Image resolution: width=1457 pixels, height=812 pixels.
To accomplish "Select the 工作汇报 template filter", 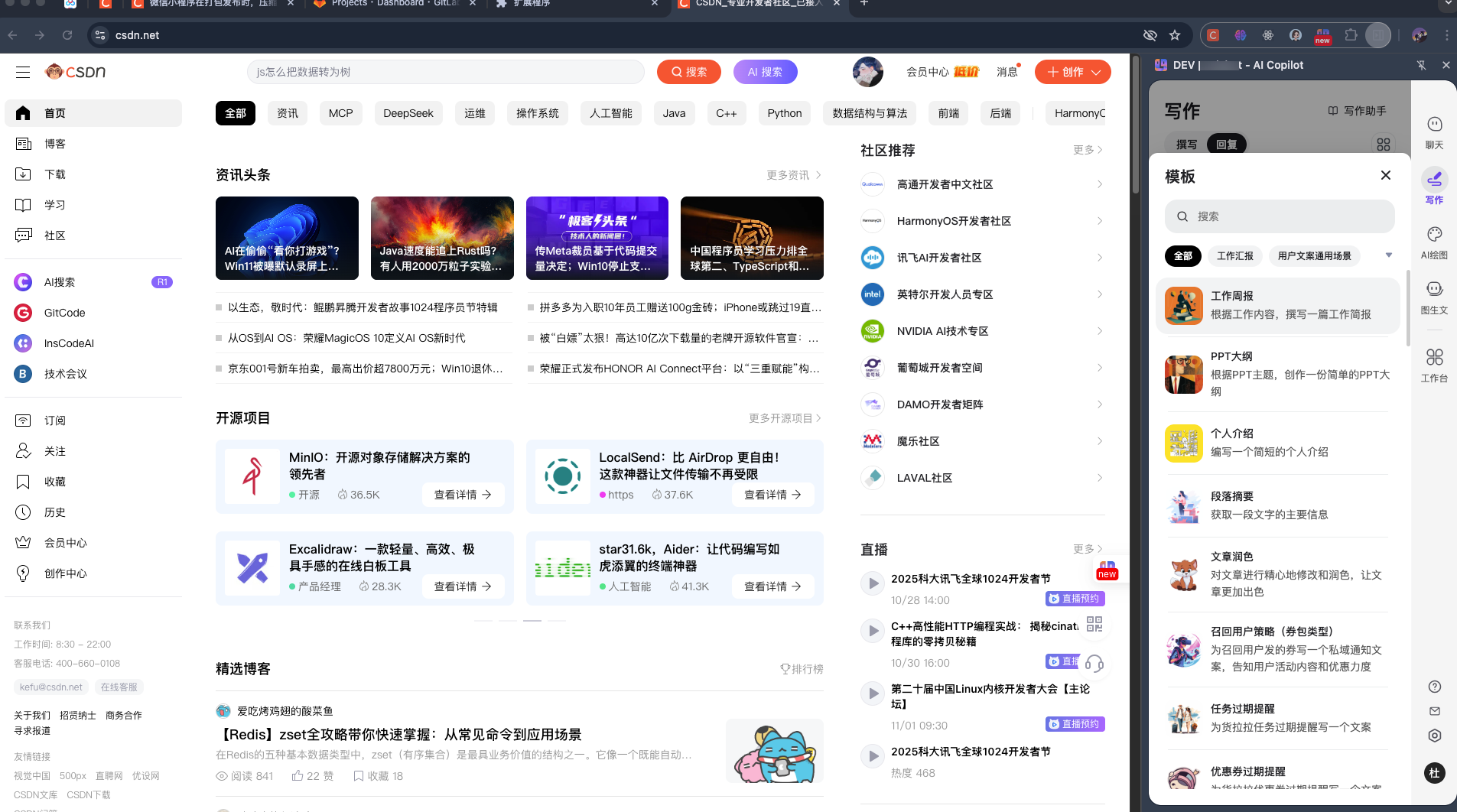I will click(x=1235, y=256).
